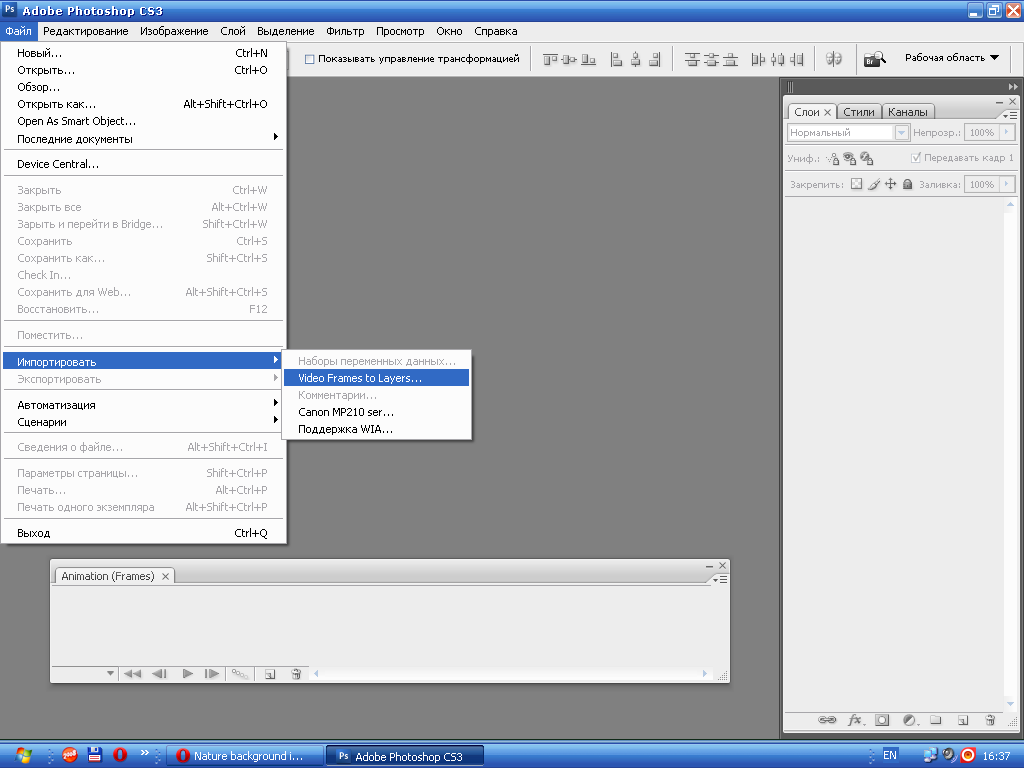Click Windows Start button

click(x=22, y=756)
